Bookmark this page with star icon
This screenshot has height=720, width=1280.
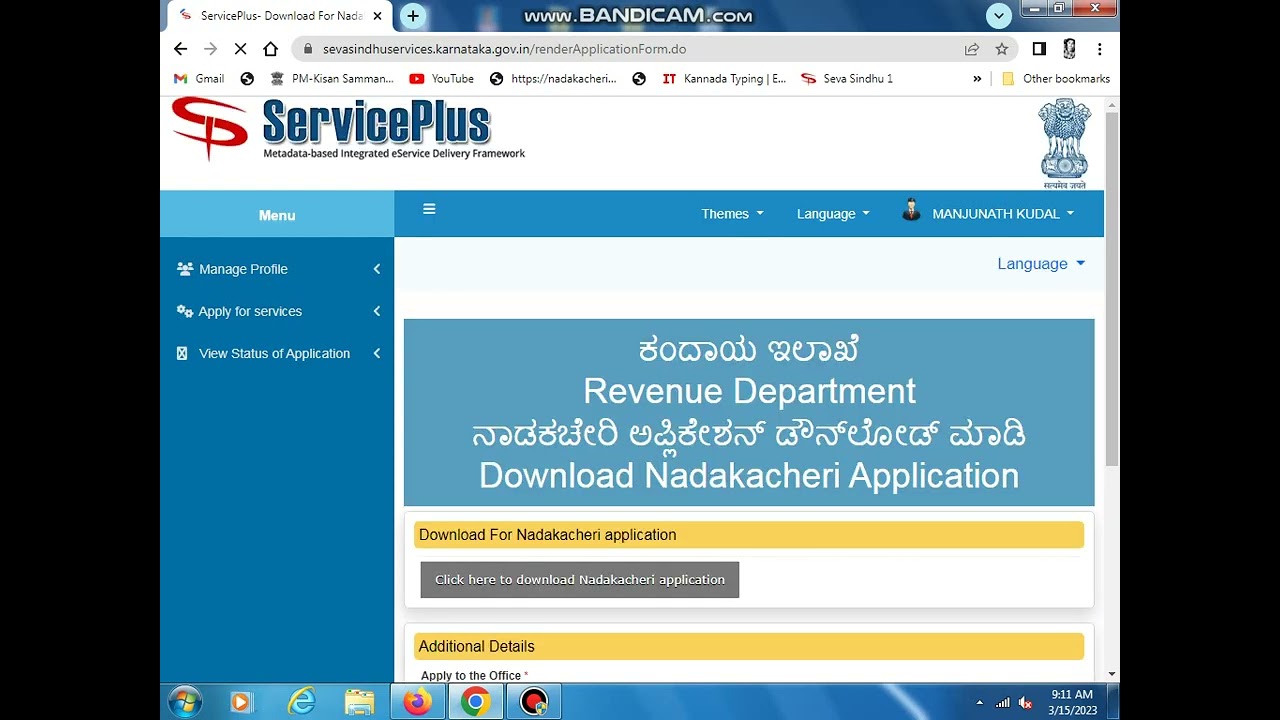(x=1002, y=49)
